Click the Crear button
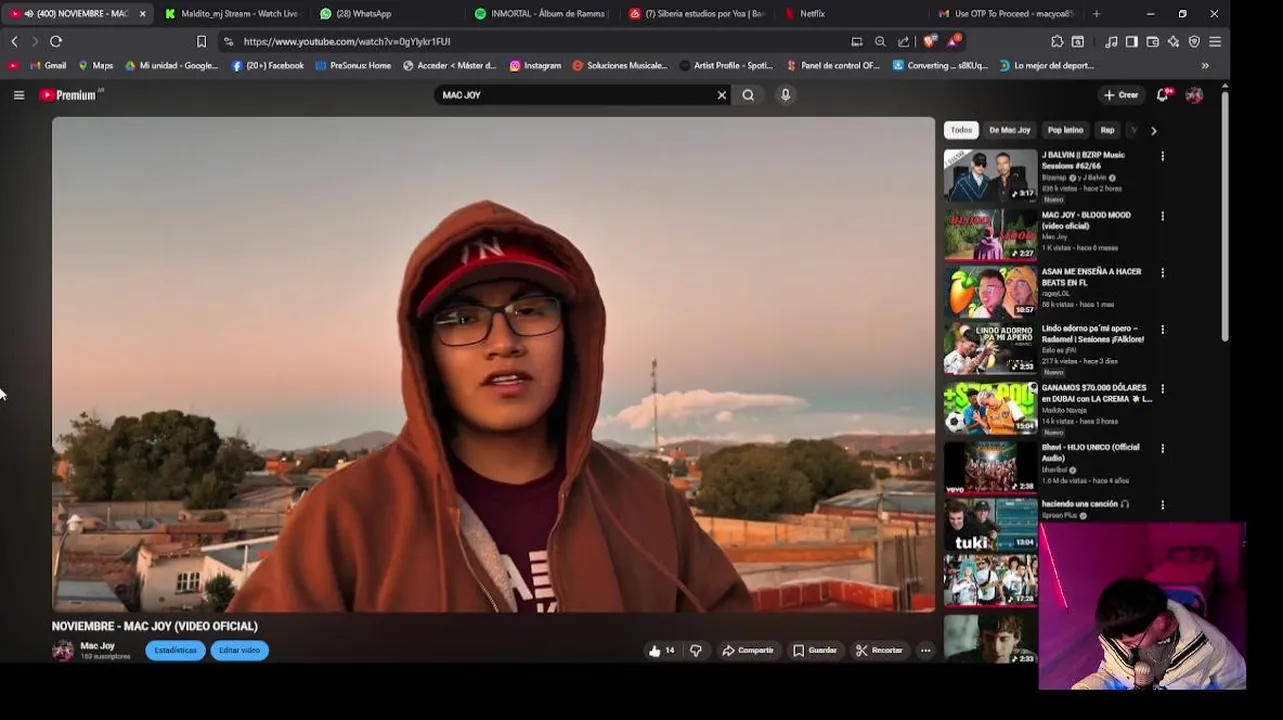 tap(1121, 95)
